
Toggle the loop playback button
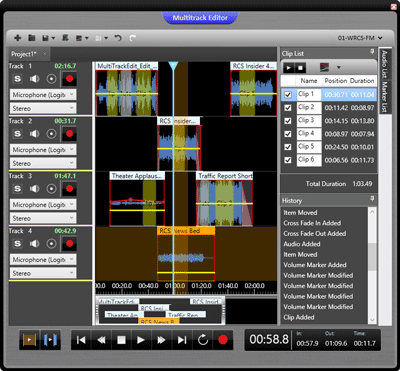point(203,340)
